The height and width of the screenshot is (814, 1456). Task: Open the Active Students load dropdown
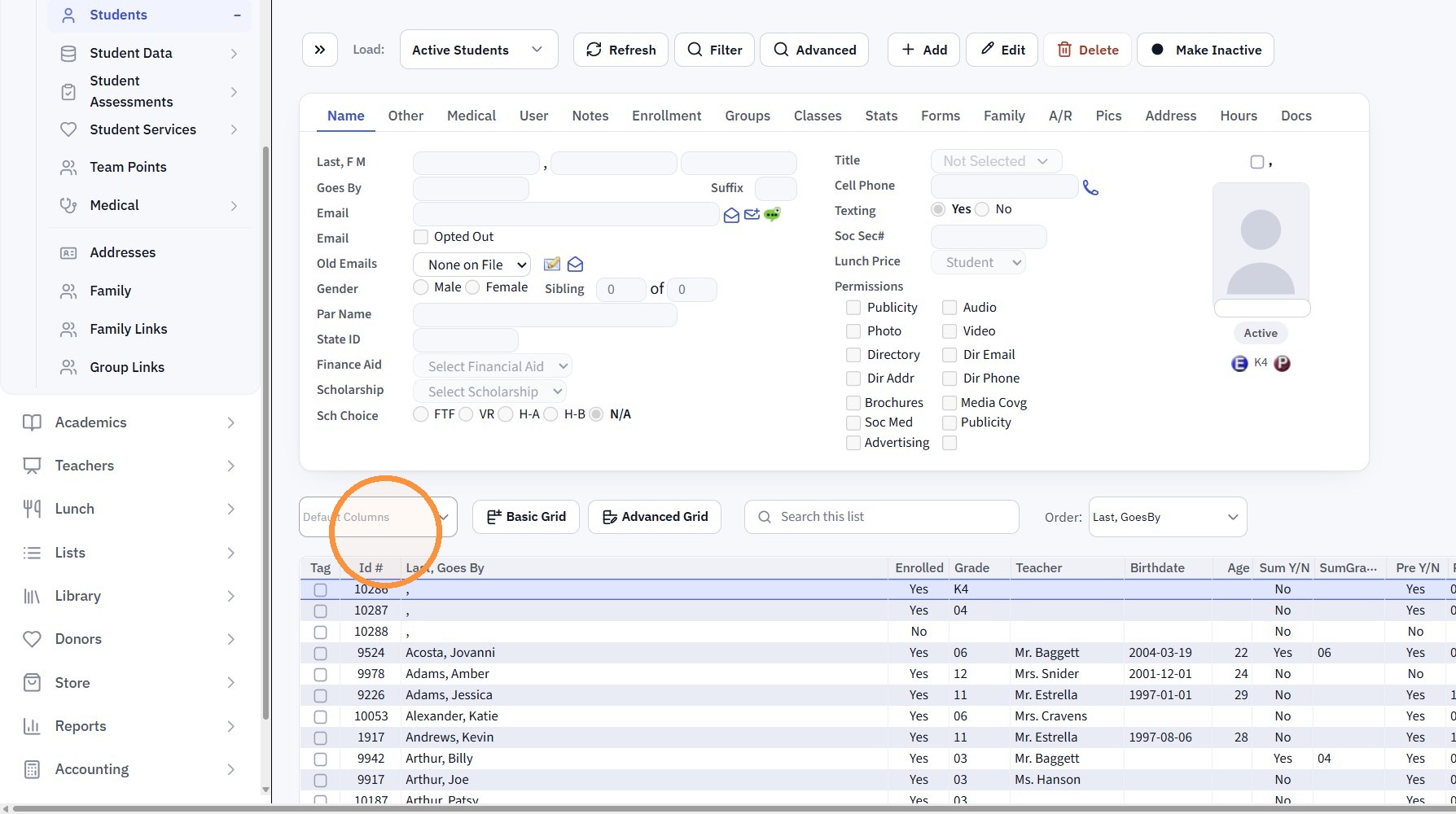479,50
